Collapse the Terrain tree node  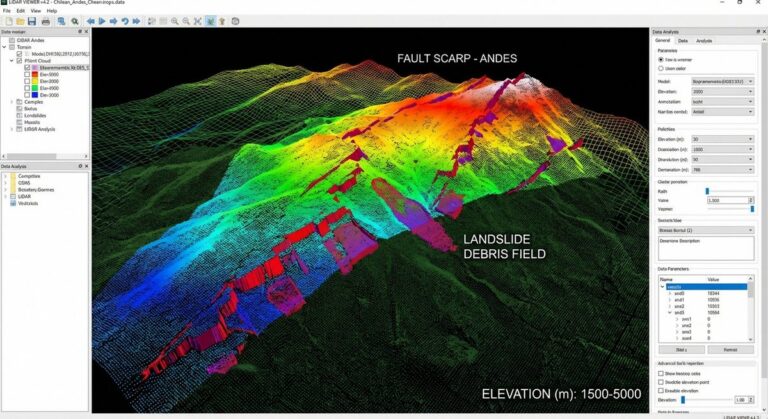pos(4,47)
